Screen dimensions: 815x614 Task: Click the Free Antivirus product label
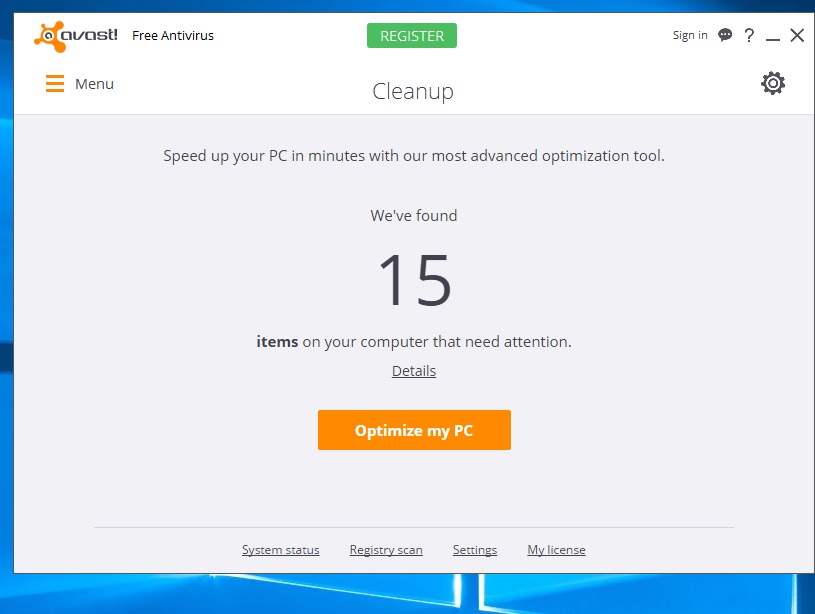pos(173,35)
